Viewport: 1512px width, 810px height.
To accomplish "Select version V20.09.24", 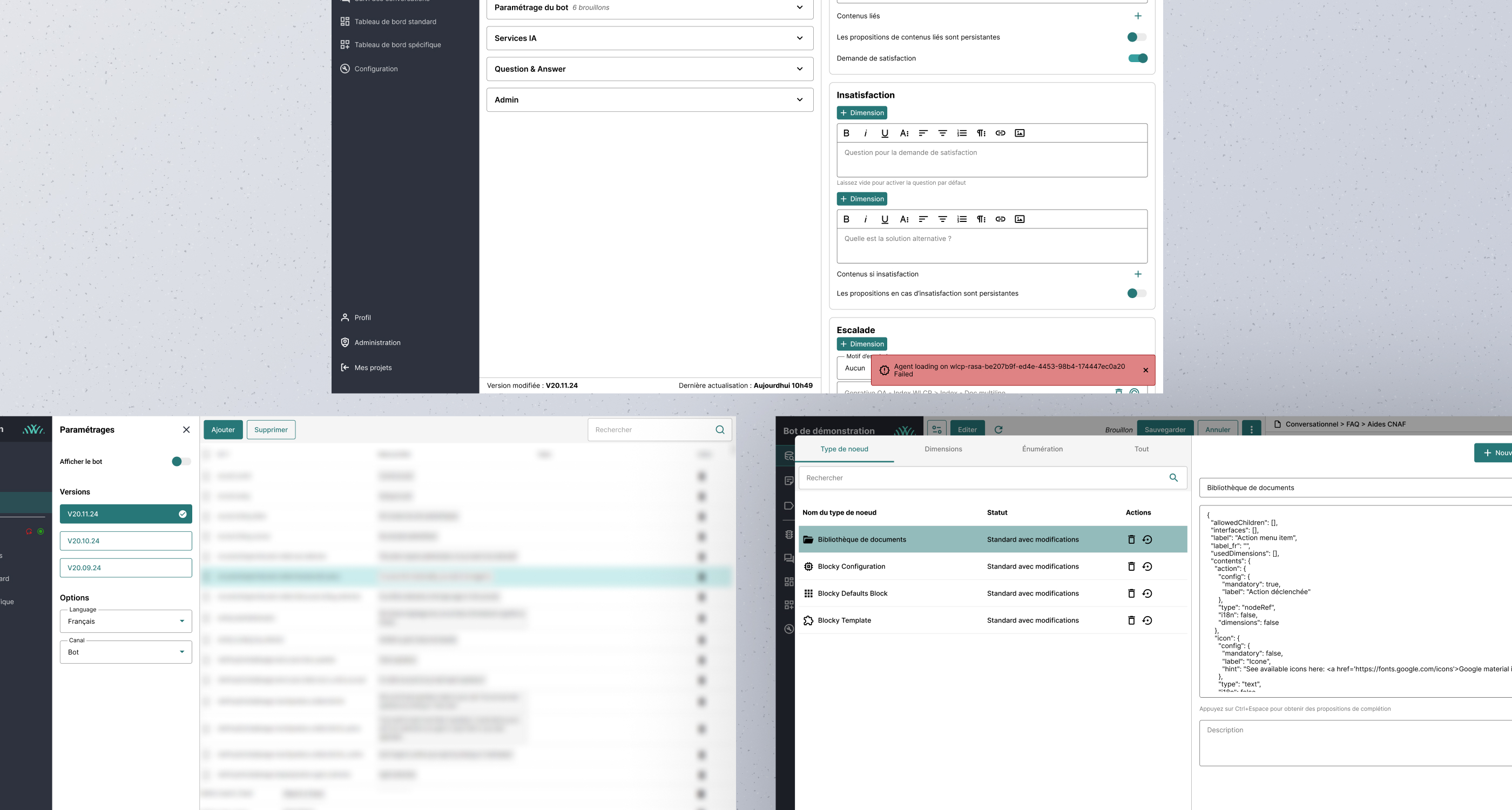I will click(x=126, y=568).
